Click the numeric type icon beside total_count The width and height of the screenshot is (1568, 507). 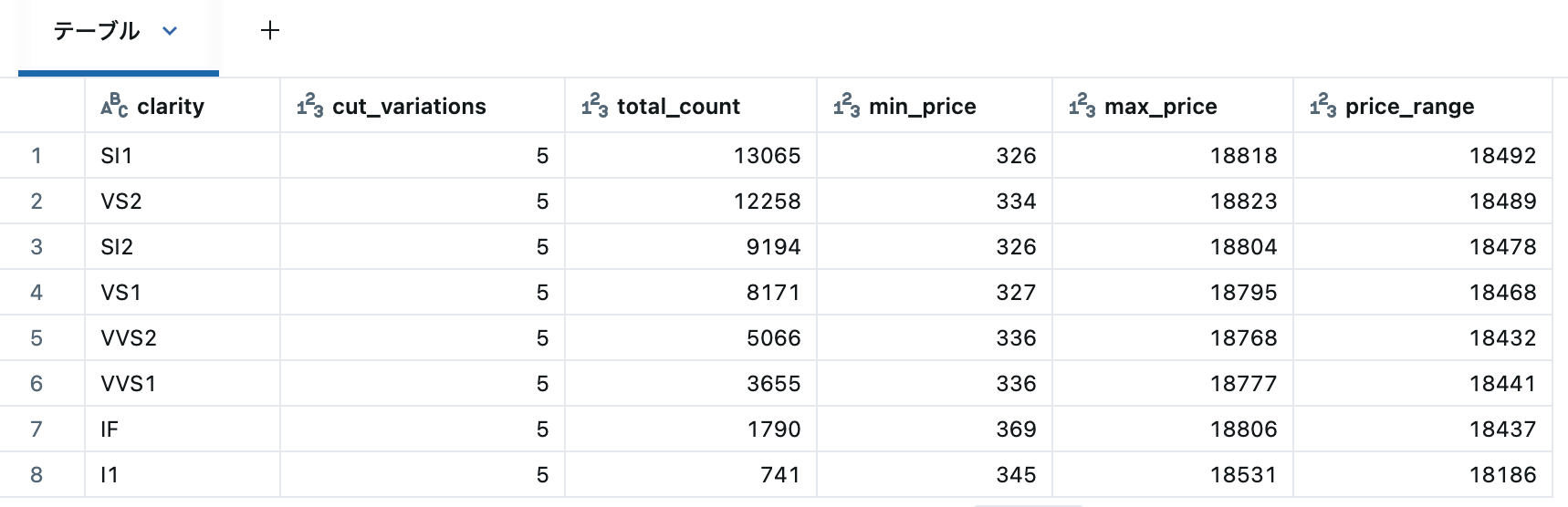[x=595, y=106]
